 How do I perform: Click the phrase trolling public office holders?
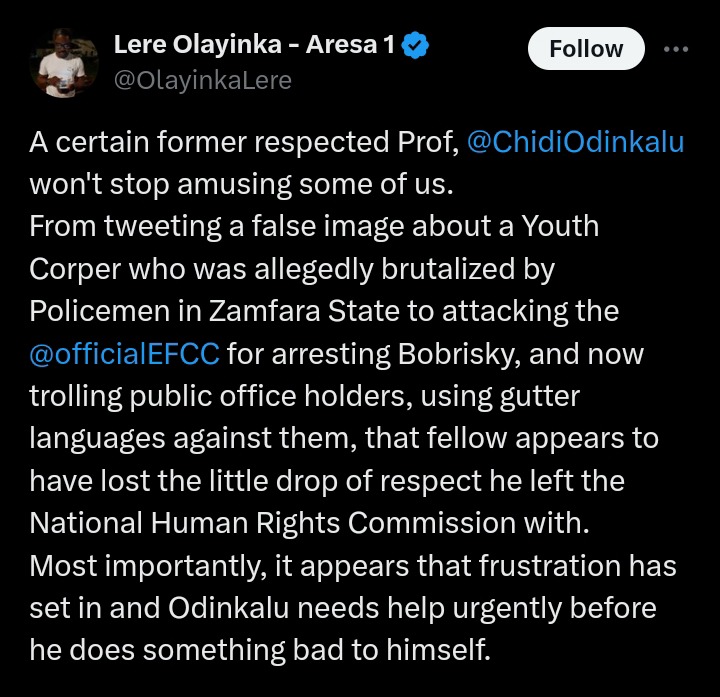pos(220,396)
